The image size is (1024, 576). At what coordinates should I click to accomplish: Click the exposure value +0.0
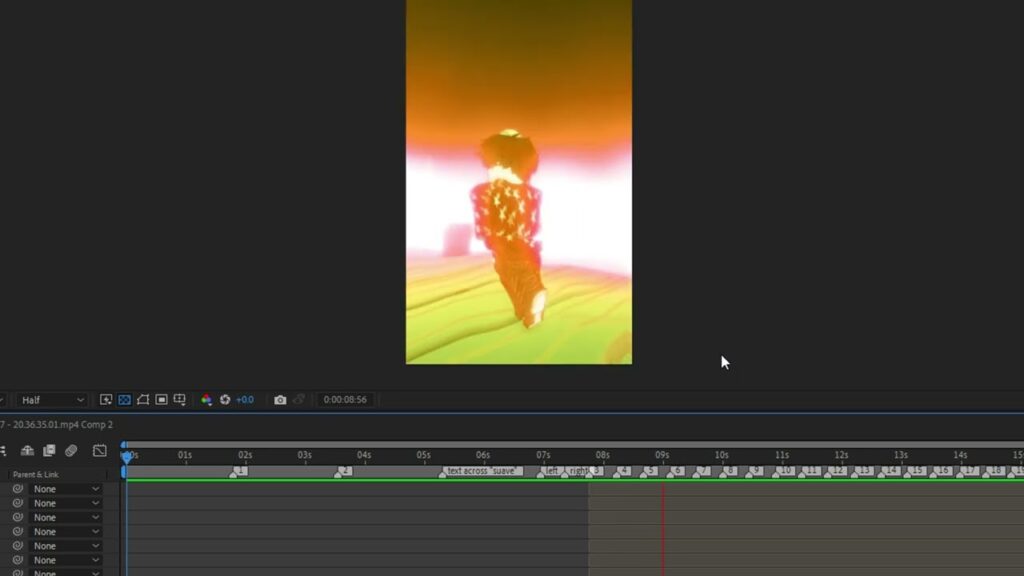tap(245, 400)
